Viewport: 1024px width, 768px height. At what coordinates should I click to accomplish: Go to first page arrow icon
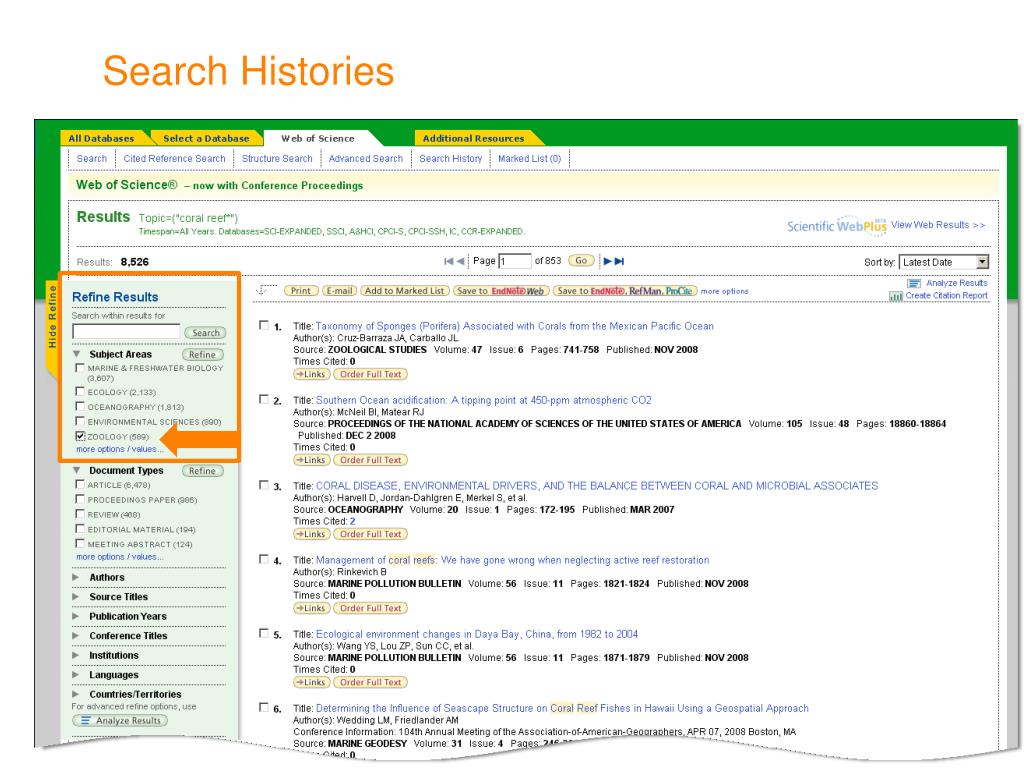click(x=449, y=261)
